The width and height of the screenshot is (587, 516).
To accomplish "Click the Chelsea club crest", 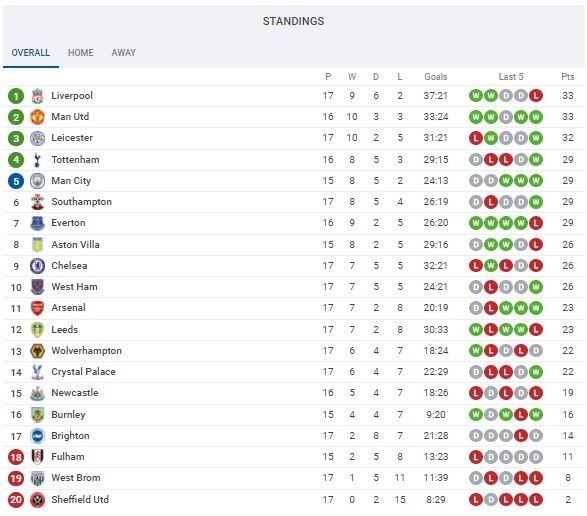I will tap(37, 266).
